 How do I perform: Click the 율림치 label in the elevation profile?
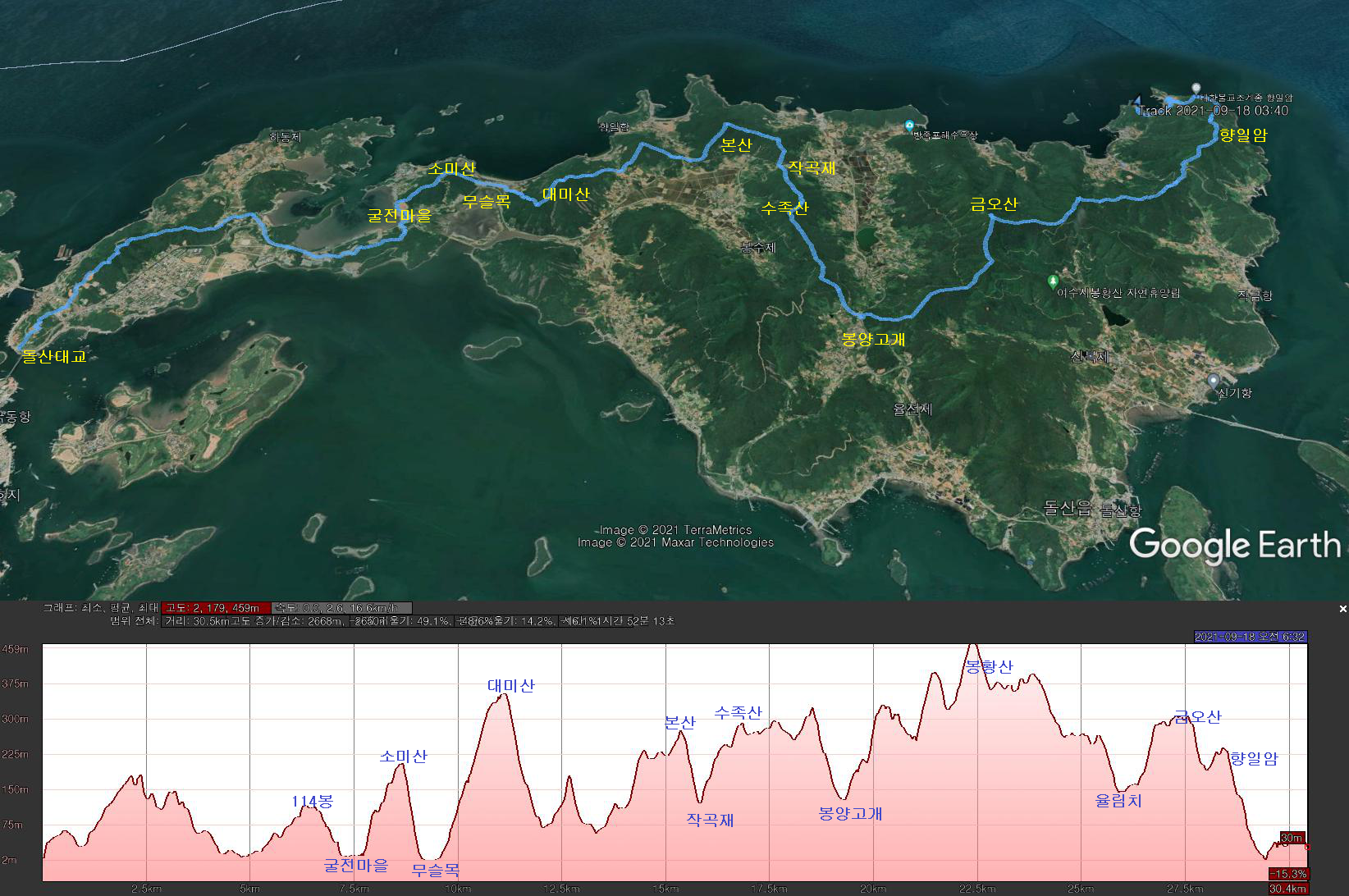pyautogui.click(x=1118, y=800)
